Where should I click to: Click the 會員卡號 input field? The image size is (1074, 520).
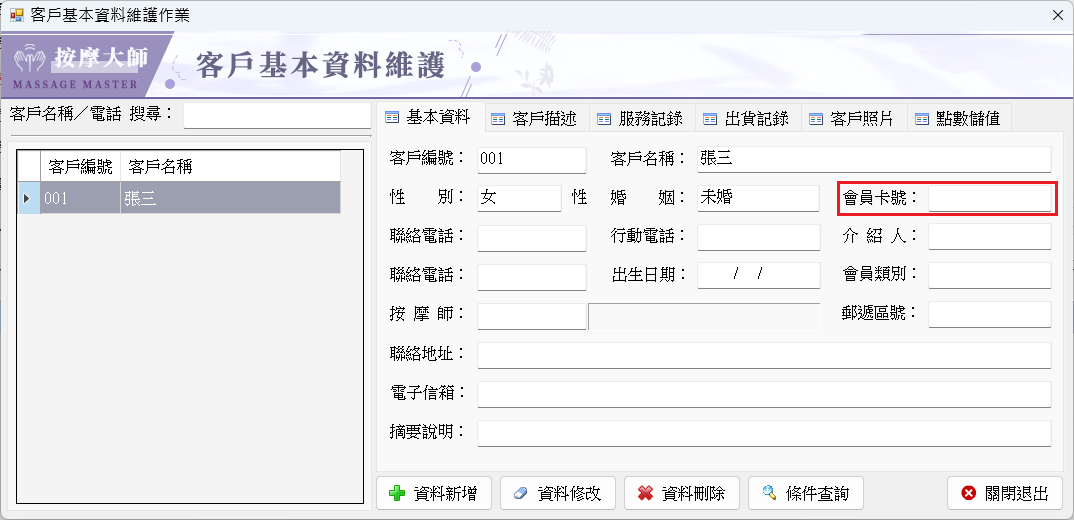[x=989, y=198]
